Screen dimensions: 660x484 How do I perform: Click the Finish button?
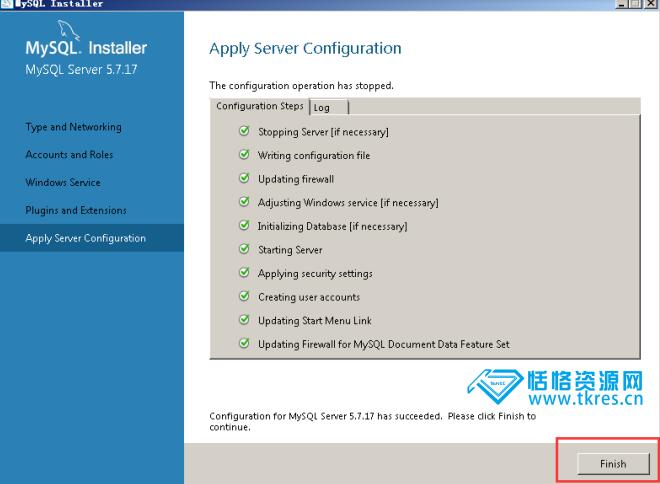(612, 464)
